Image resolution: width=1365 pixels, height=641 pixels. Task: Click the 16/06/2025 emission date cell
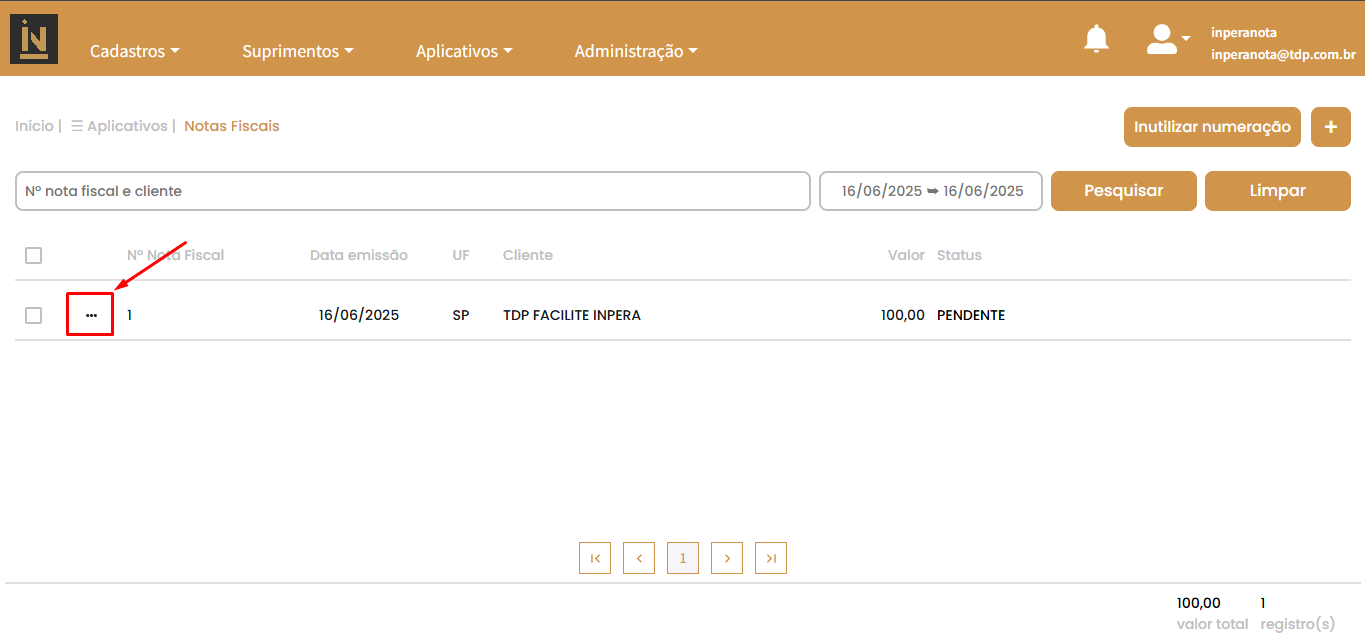tap(359, 315)
